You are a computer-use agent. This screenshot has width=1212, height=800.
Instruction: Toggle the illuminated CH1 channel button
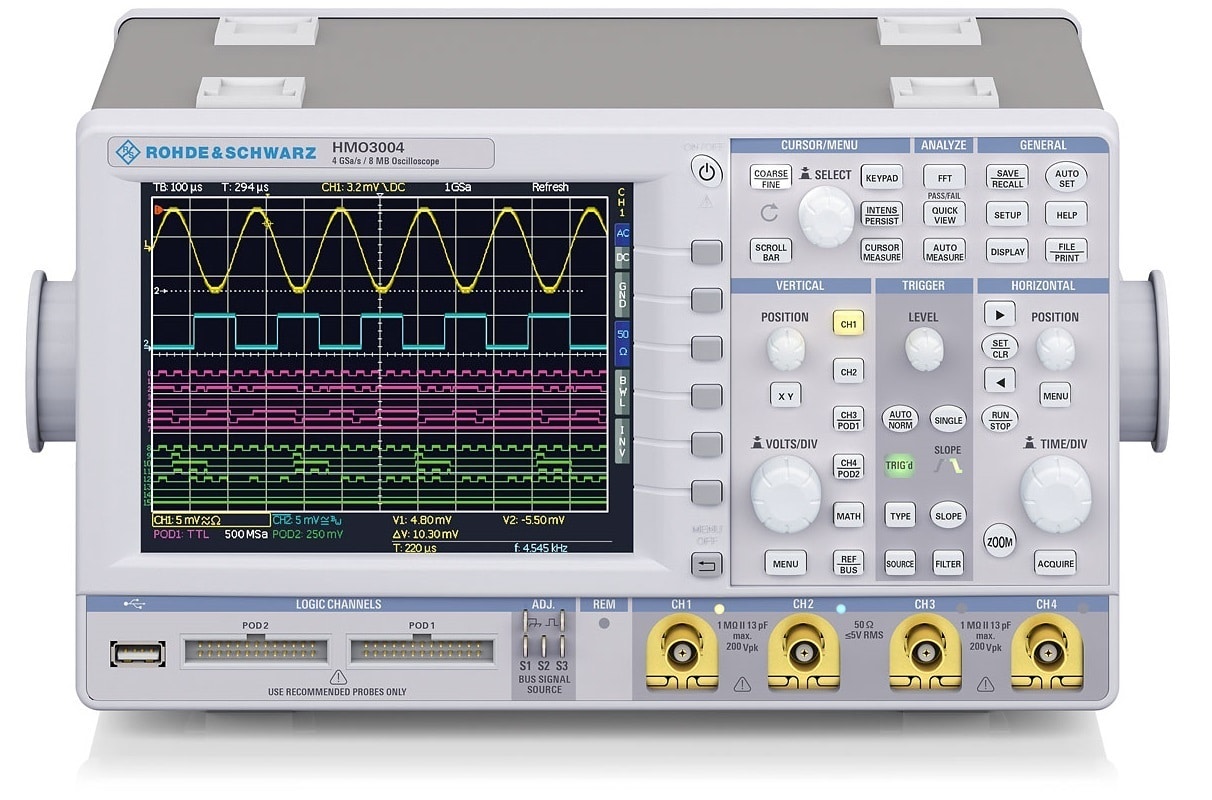point(848,324)
